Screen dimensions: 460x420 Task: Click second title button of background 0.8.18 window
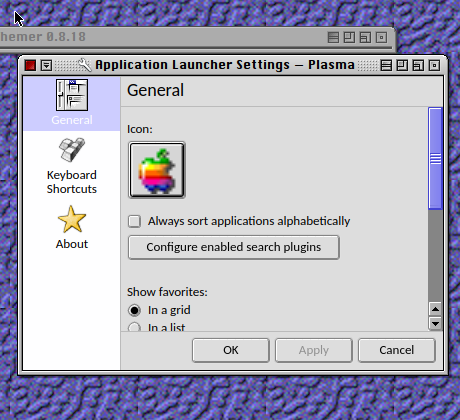(349, 37)
